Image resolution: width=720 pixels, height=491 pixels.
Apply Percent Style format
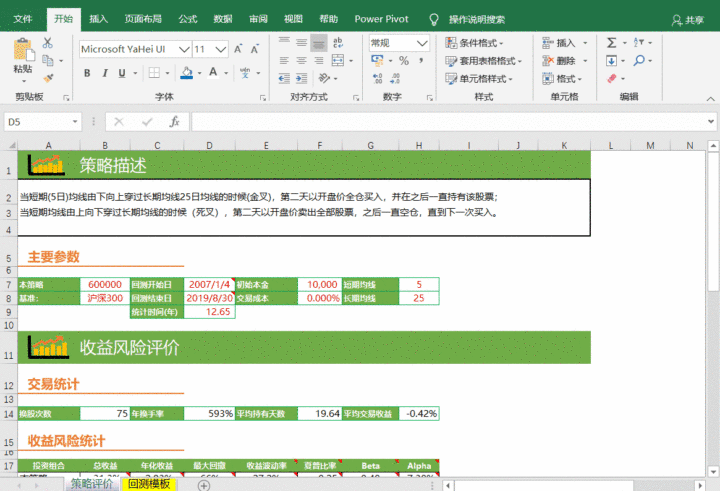tap(404, 60)
